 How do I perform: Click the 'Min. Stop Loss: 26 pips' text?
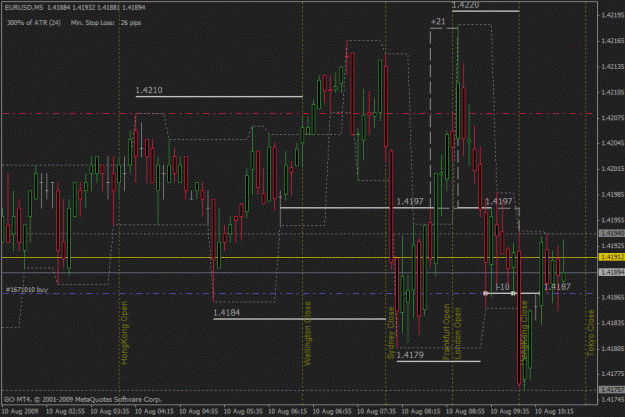coord(106,23)
